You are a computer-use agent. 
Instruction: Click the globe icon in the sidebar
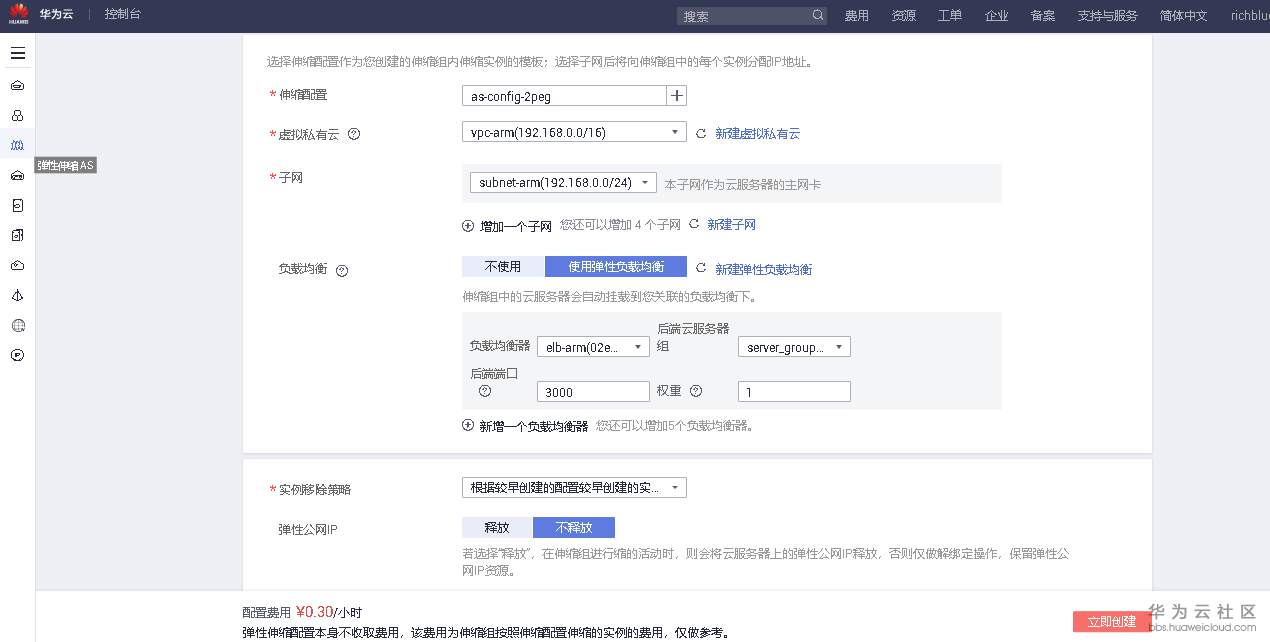click(17, 325)
